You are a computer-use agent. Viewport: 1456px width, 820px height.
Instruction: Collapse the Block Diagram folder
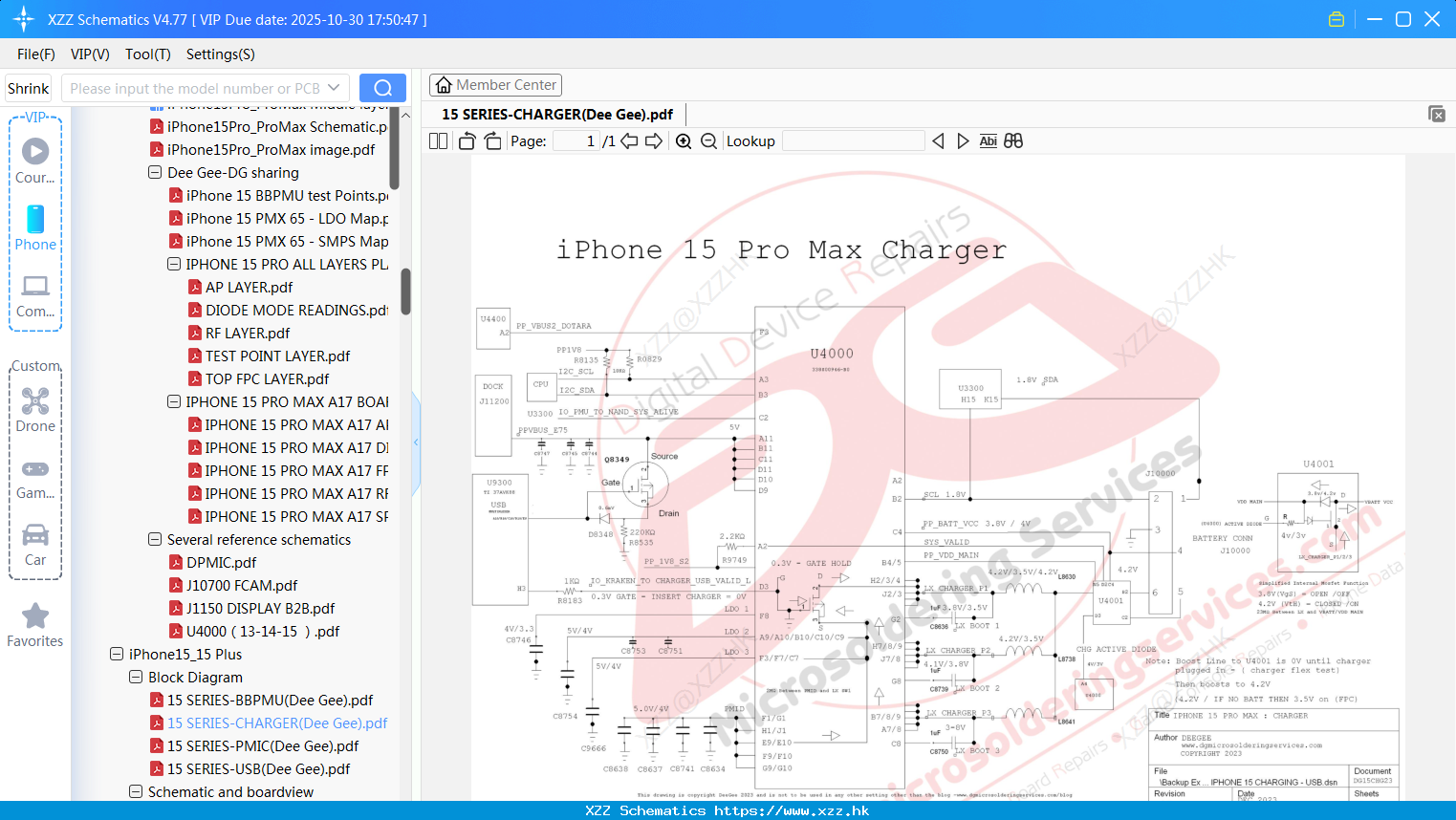pos(135,678)
